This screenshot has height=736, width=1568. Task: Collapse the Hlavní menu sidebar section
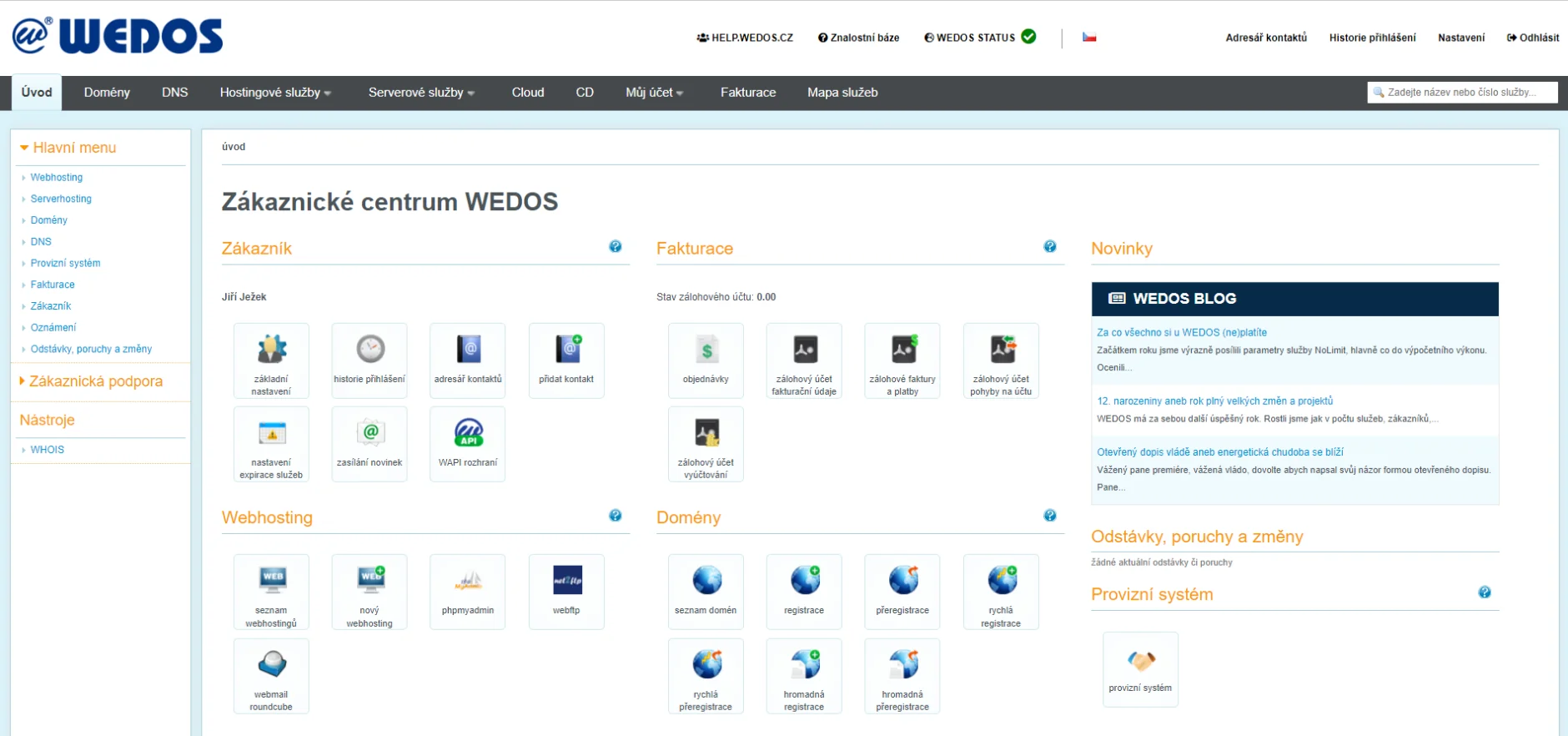(x=73, y=148)
